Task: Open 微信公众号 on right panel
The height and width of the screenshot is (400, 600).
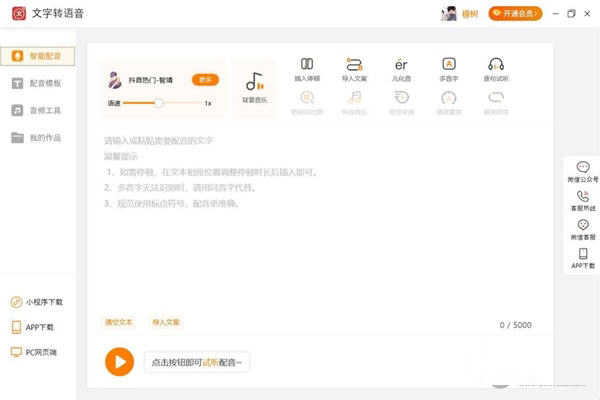Action: 583,171
